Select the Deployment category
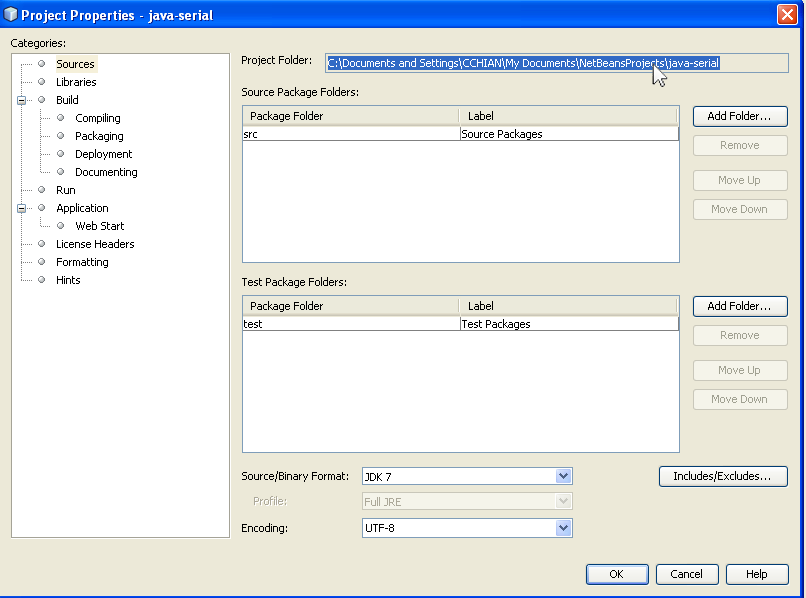The width and height of the screenshot is (806, 598). pyautogui.click(x=103, y=153)
